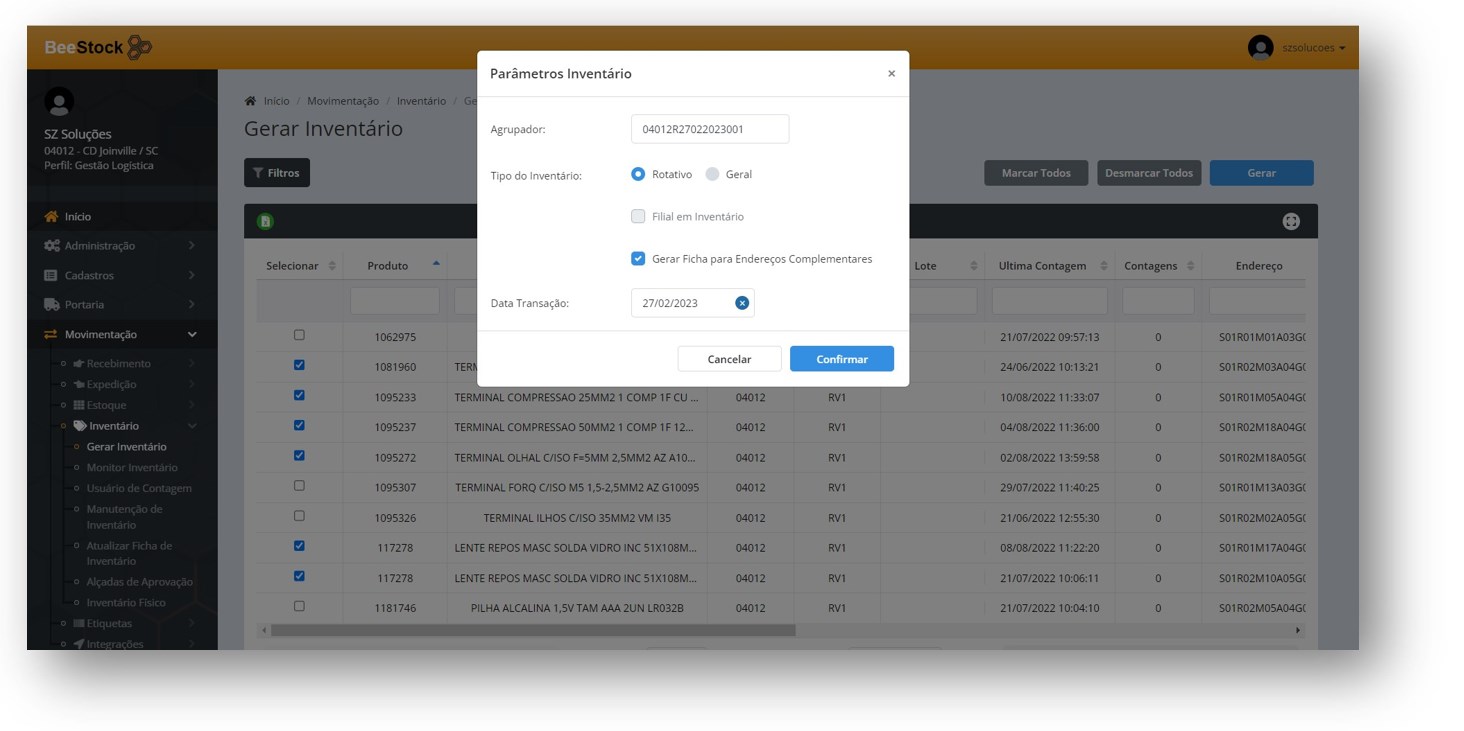
Task: Click the green Excel export icon
Action: tap(266, 222)
